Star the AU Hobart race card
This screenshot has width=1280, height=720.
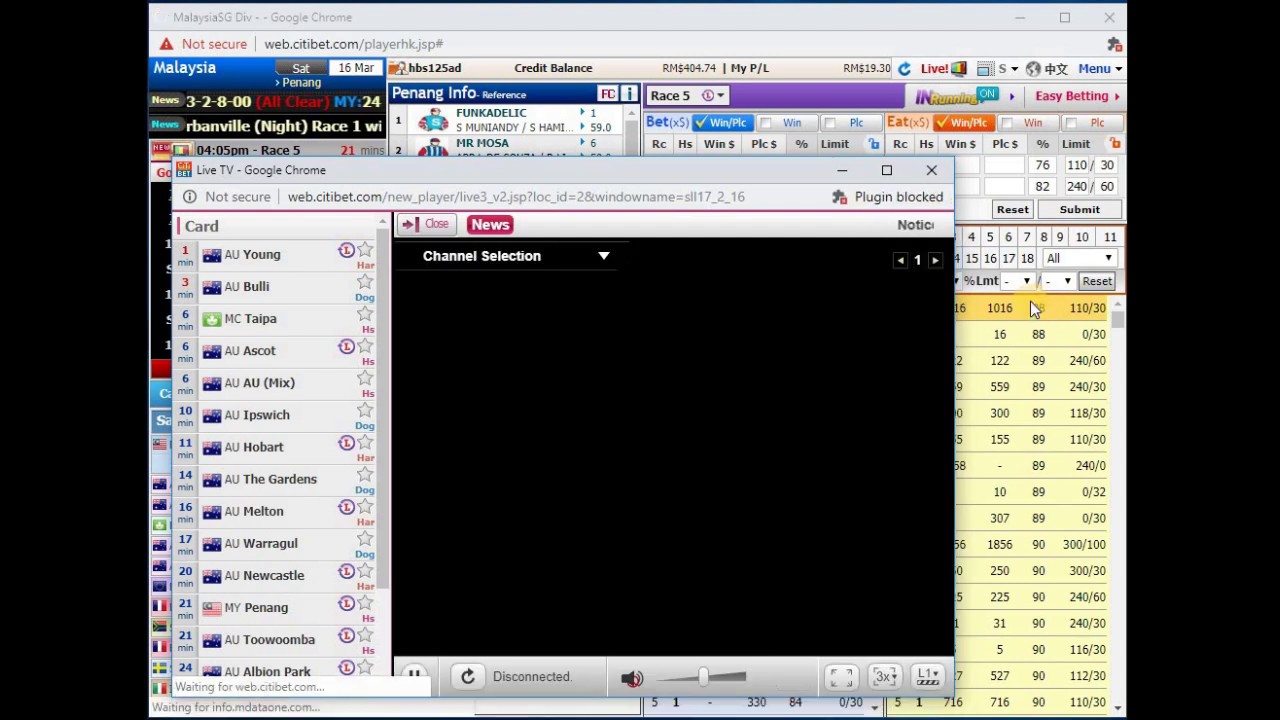[365, 441]
